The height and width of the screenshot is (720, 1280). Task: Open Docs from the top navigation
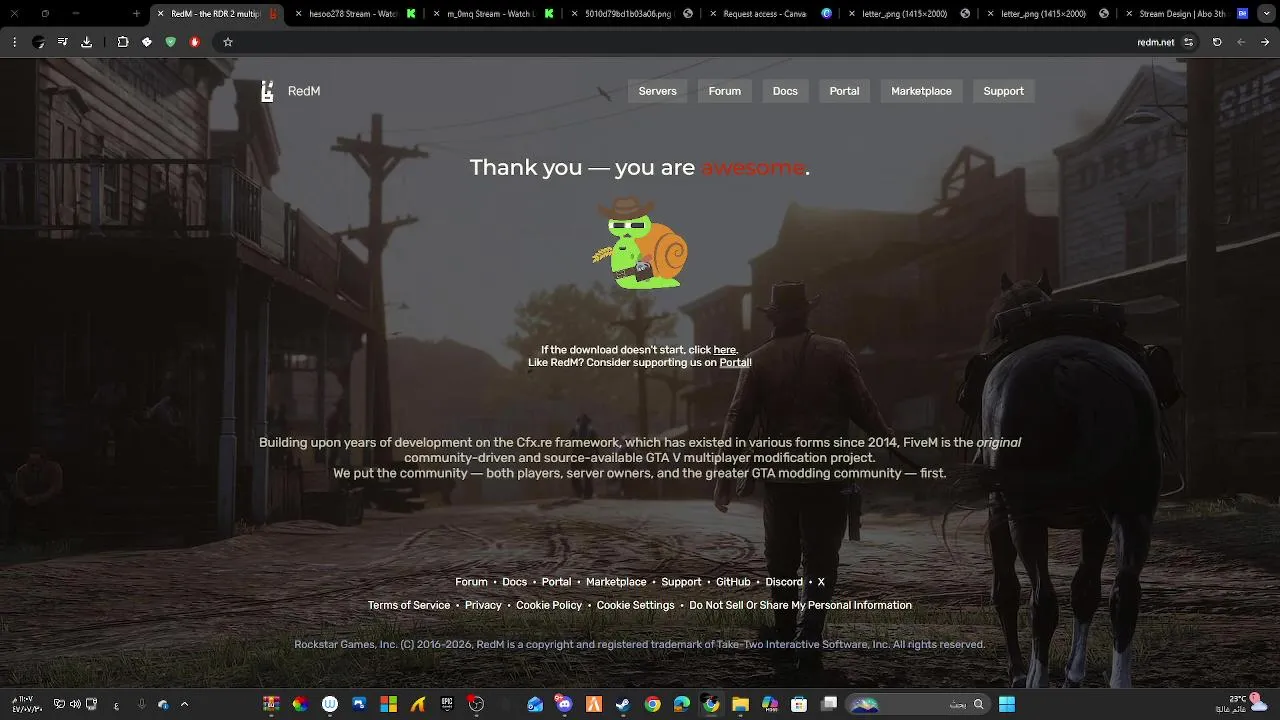(x=785, y=91)
